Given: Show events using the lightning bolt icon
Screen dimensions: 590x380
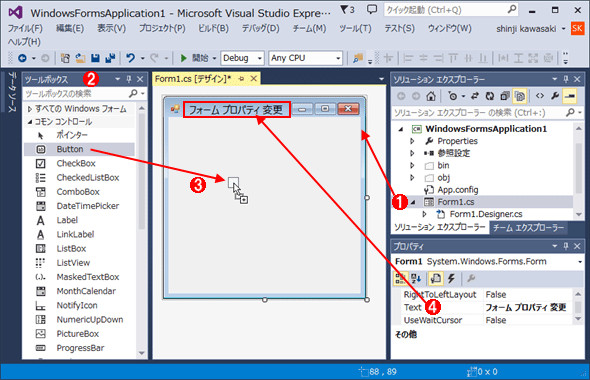Looking at the screenshot, I should tap(451, 278).
